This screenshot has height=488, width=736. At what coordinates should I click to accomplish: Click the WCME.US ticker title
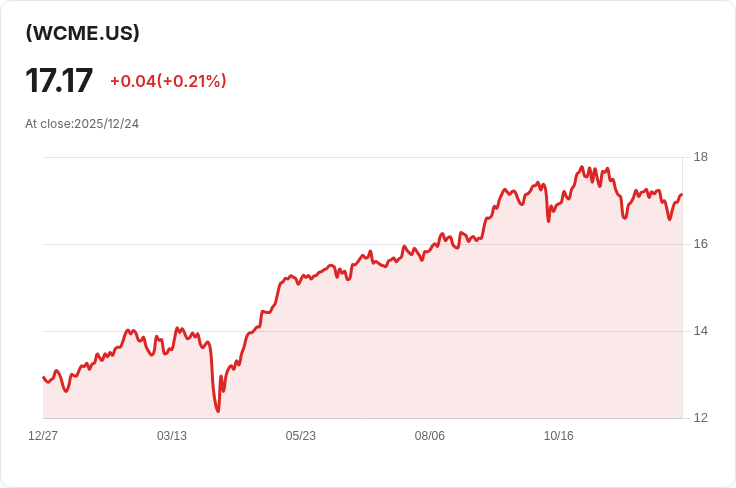pos(83,33)
